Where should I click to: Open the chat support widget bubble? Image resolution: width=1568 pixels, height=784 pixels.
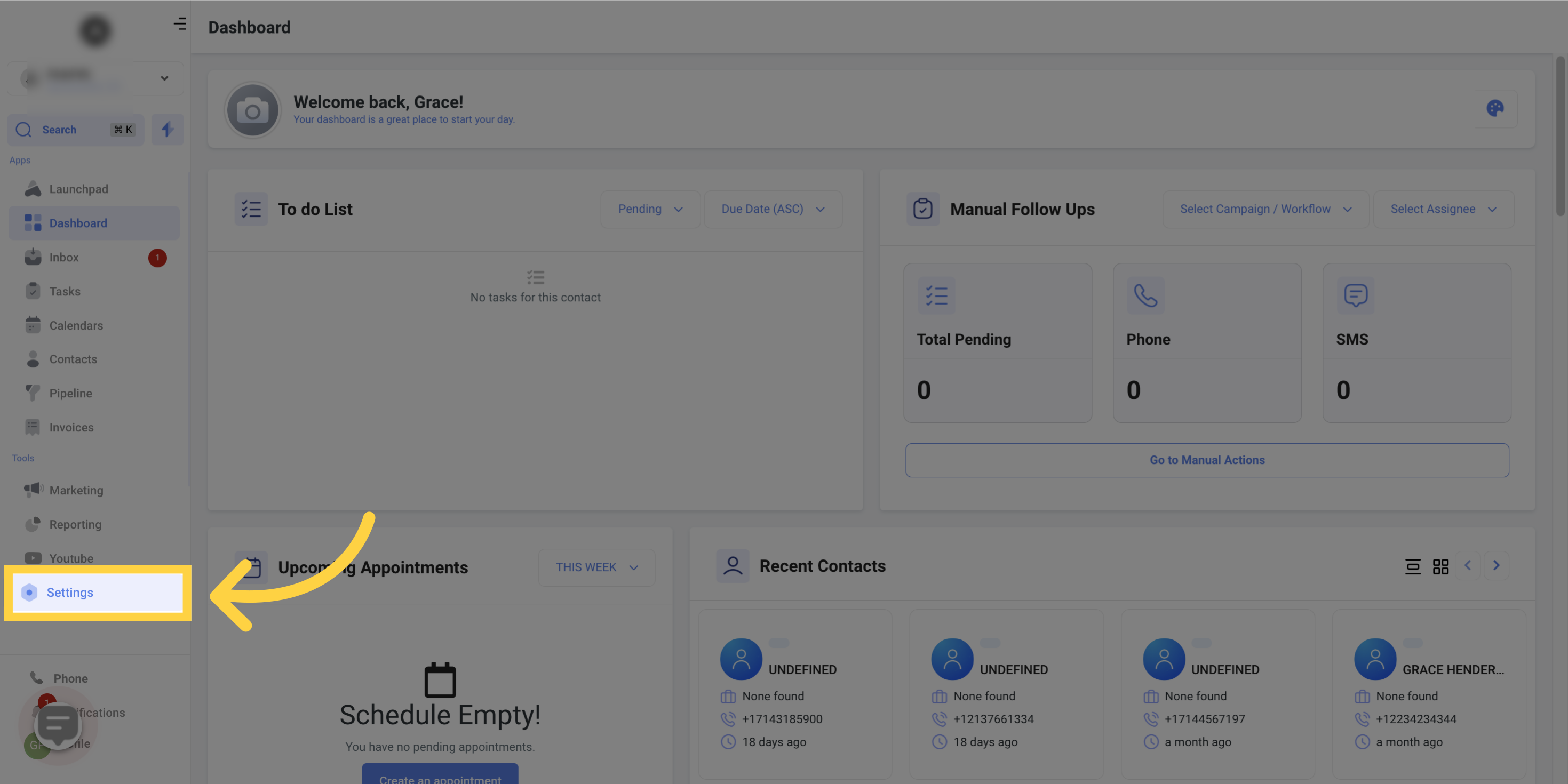click(x=58, y=725)
